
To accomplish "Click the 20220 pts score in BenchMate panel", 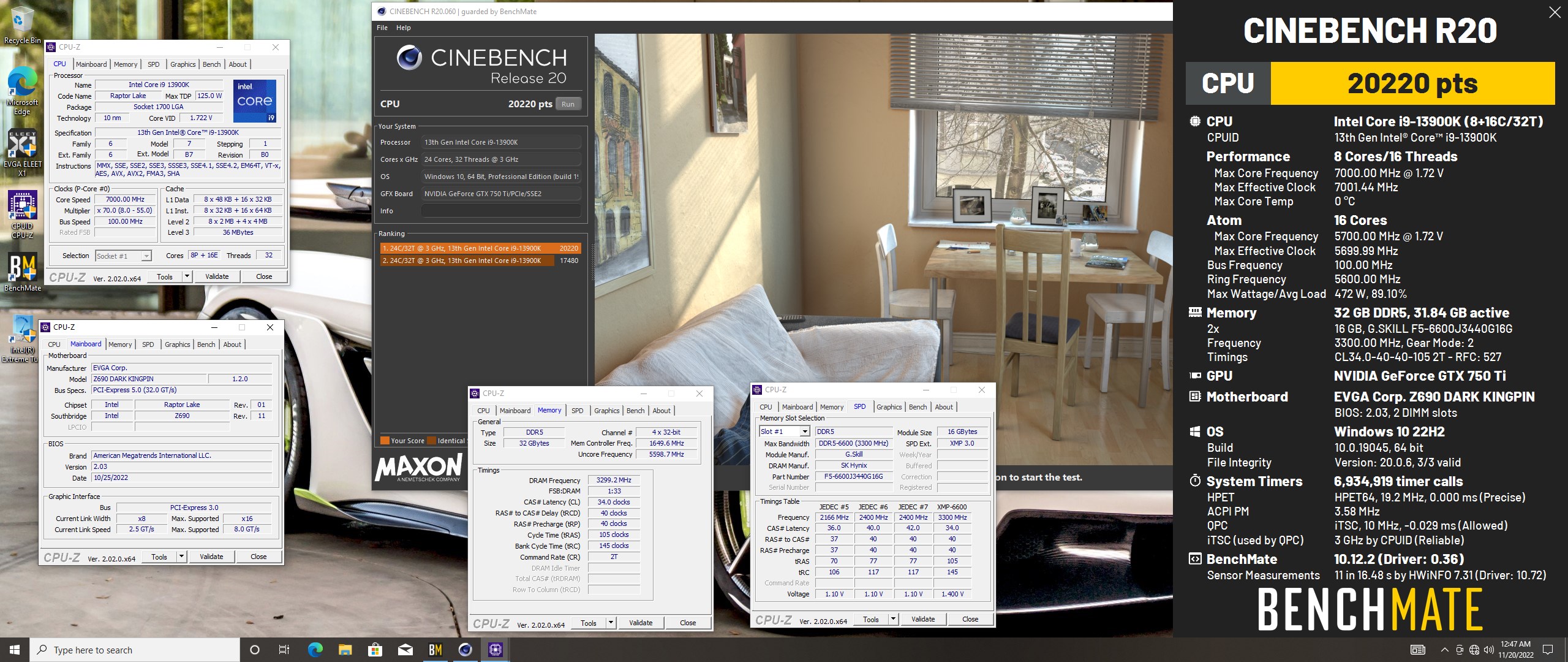I will (x=1412, y=83).
